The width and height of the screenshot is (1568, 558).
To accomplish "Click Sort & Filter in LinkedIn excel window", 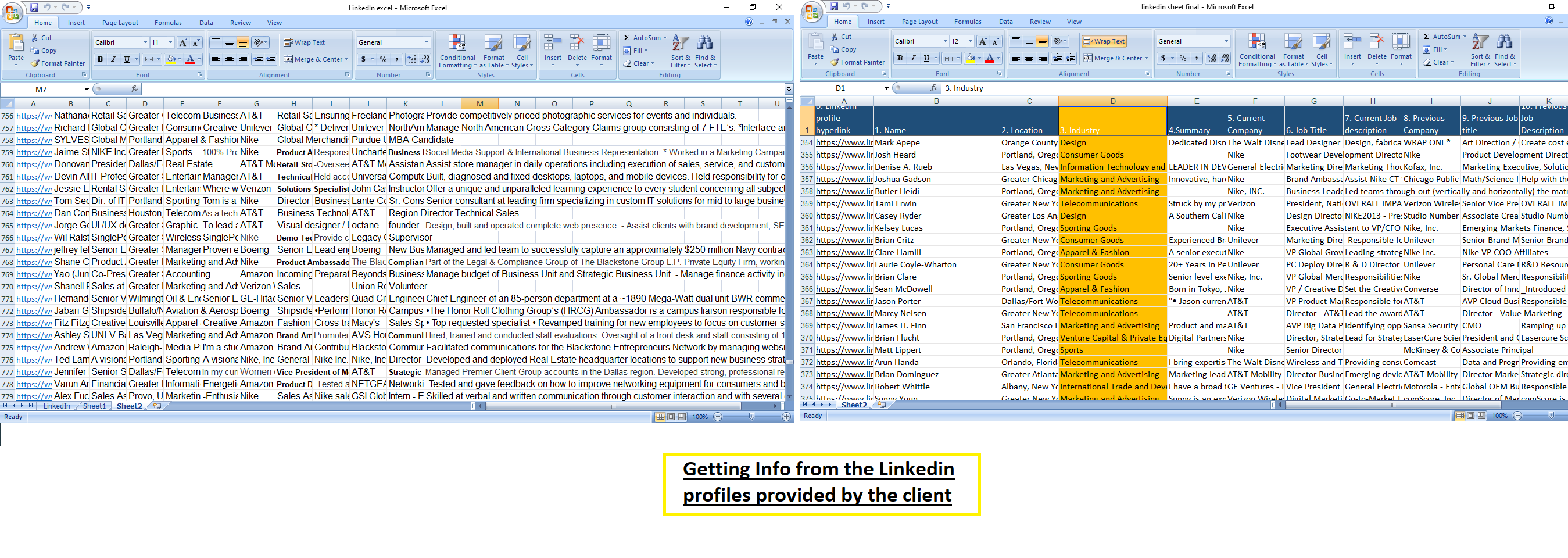I will 681,51.
